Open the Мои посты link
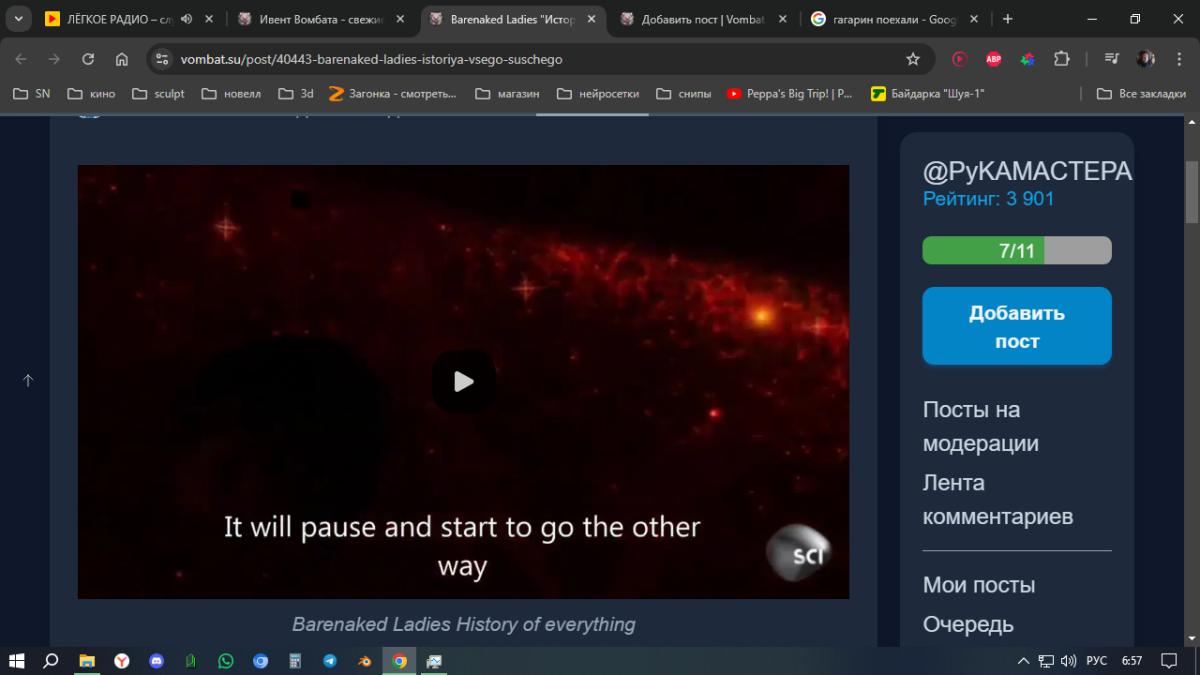This screenshot has height=675, width=1200. click(x=979, y=585)
